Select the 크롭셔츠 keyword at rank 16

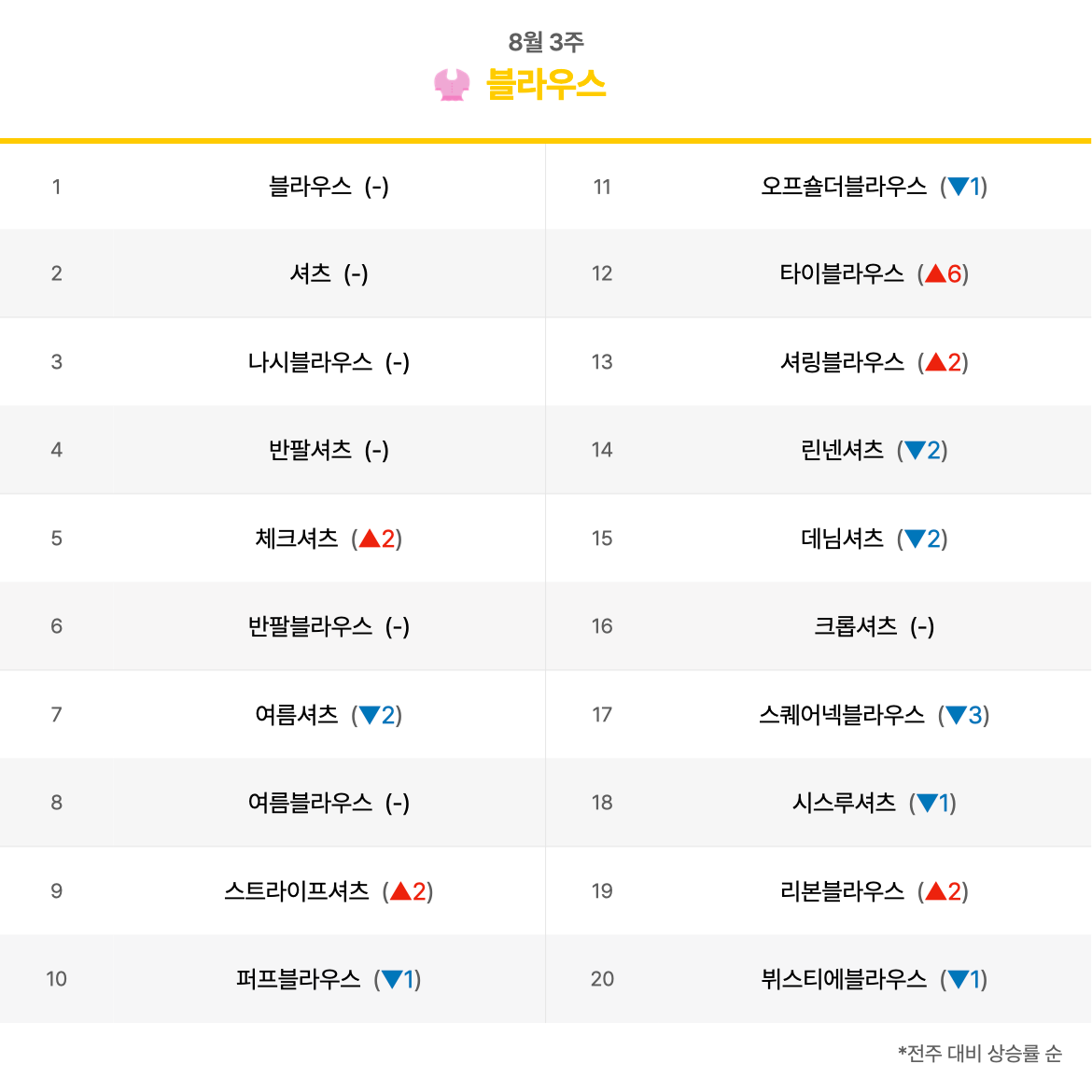856,626
